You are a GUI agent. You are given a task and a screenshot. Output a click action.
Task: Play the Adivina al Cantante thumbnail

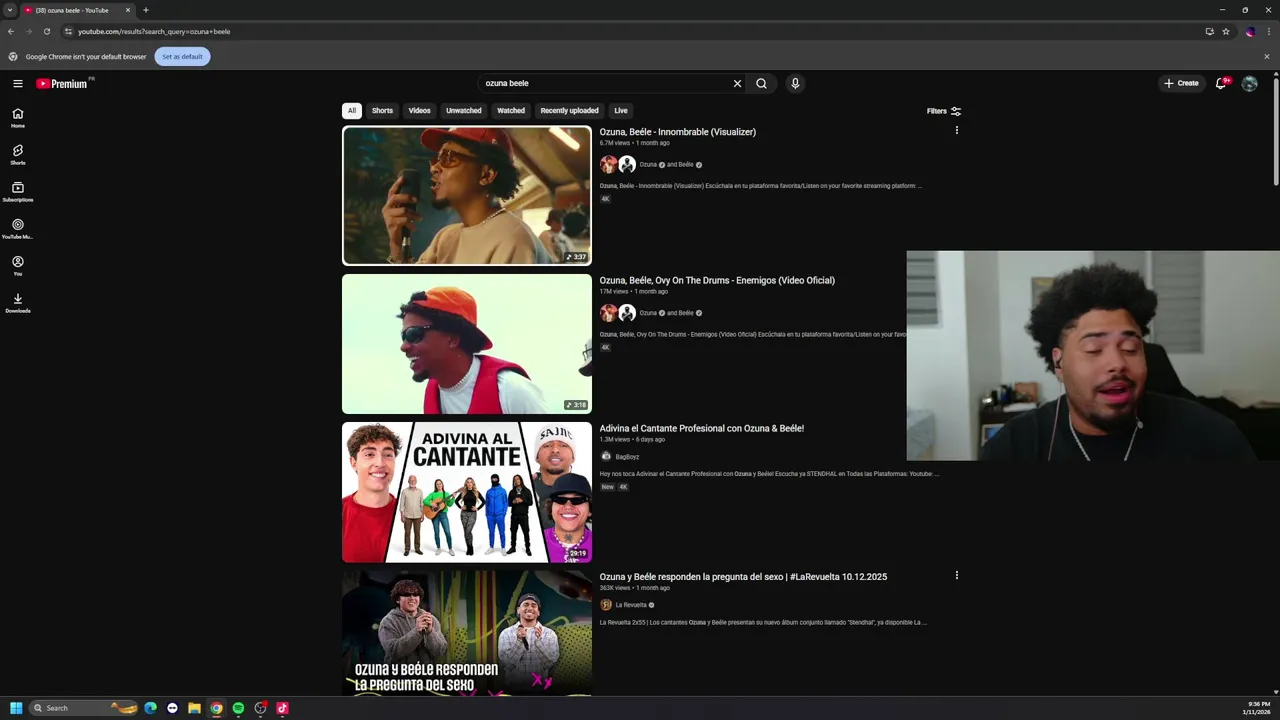[x=467, y=492]
